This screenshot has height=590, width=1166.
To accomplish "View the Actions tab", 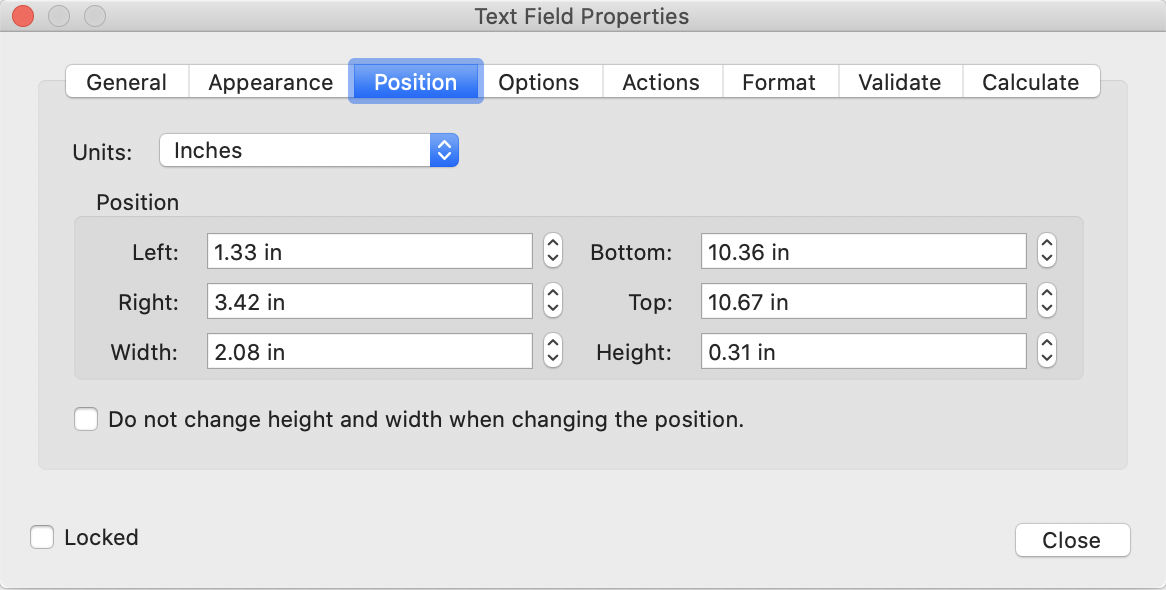I will click(662, 83).
